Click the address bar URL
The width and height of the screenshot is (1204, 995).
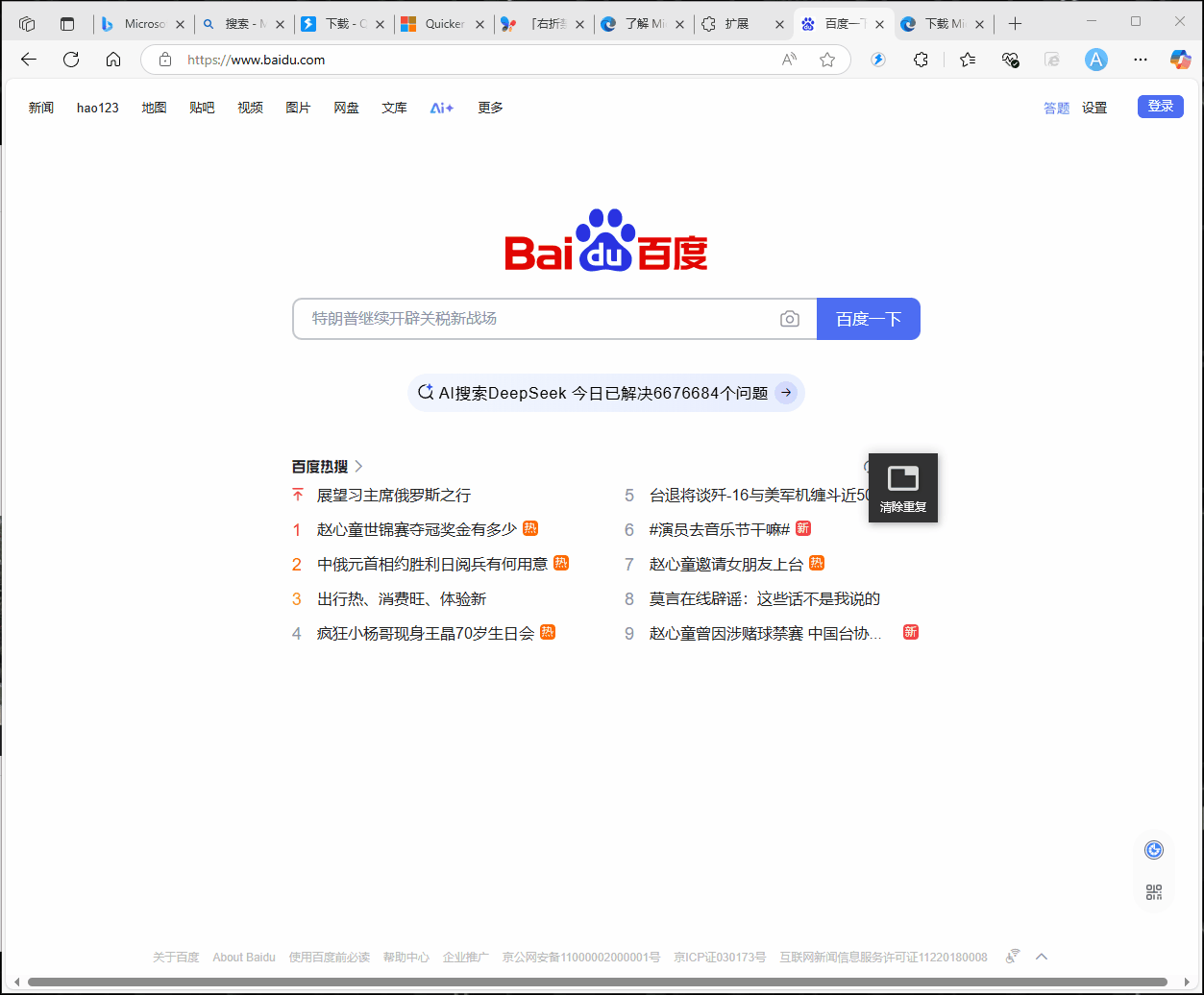[257, 60]
